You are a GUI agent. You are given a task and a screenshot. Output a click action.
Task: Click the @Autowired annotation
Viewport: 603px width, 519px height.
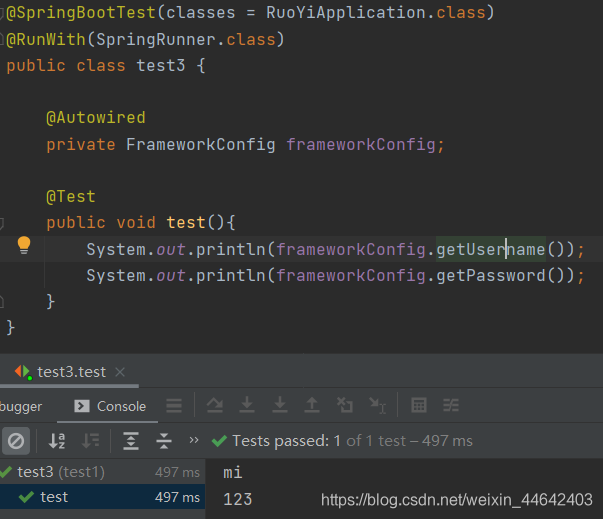(x=96, y=118)
